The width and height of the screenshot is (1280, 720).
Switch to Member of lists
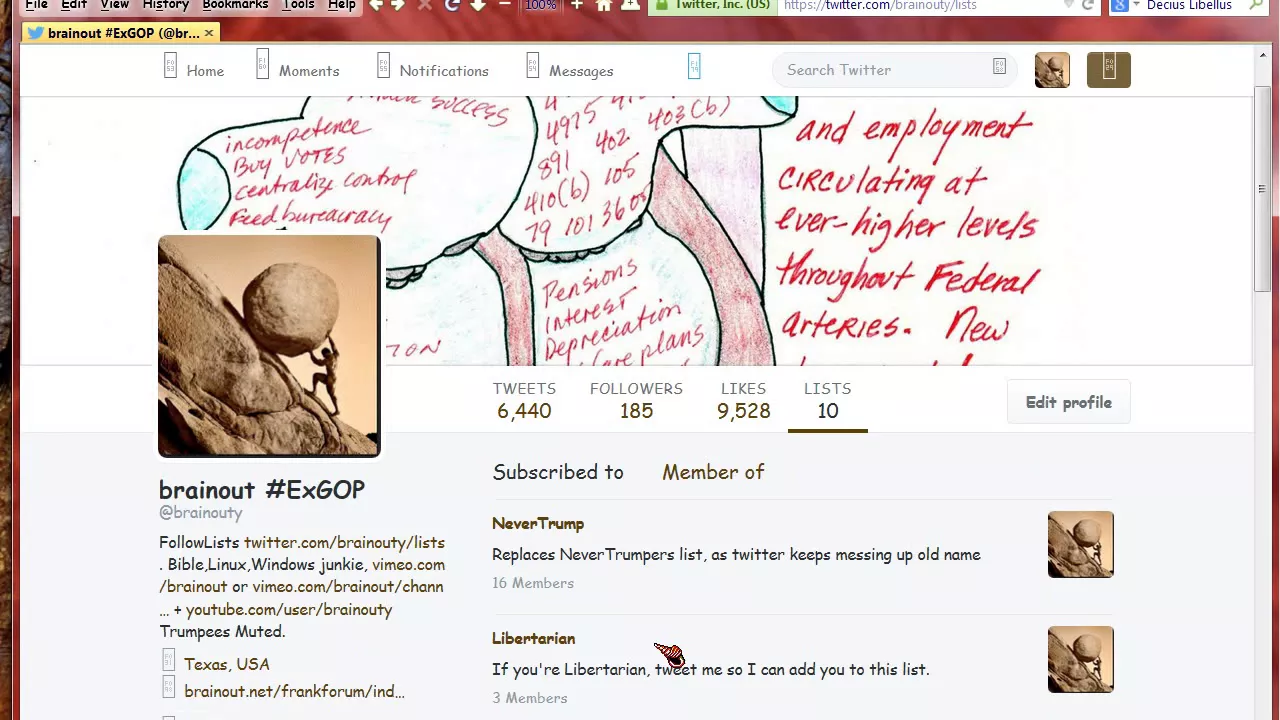tap(713, 472)
